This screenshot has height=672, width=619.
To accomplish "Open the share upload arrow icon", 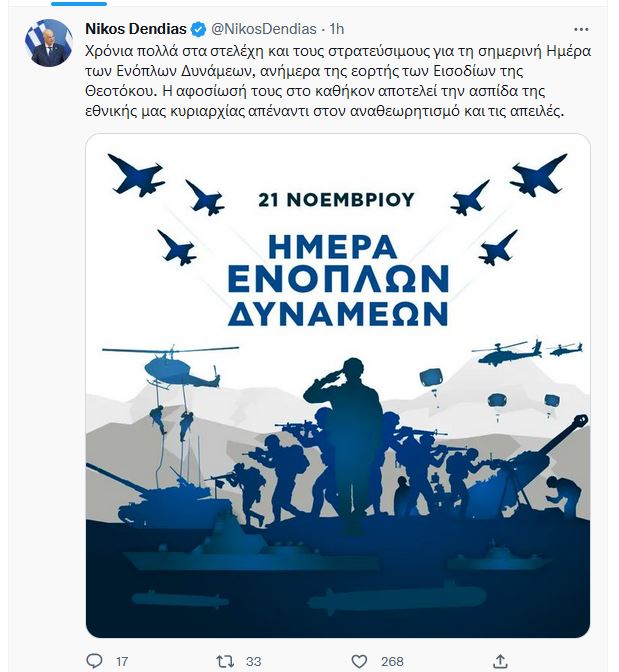I will click(500, 661).
